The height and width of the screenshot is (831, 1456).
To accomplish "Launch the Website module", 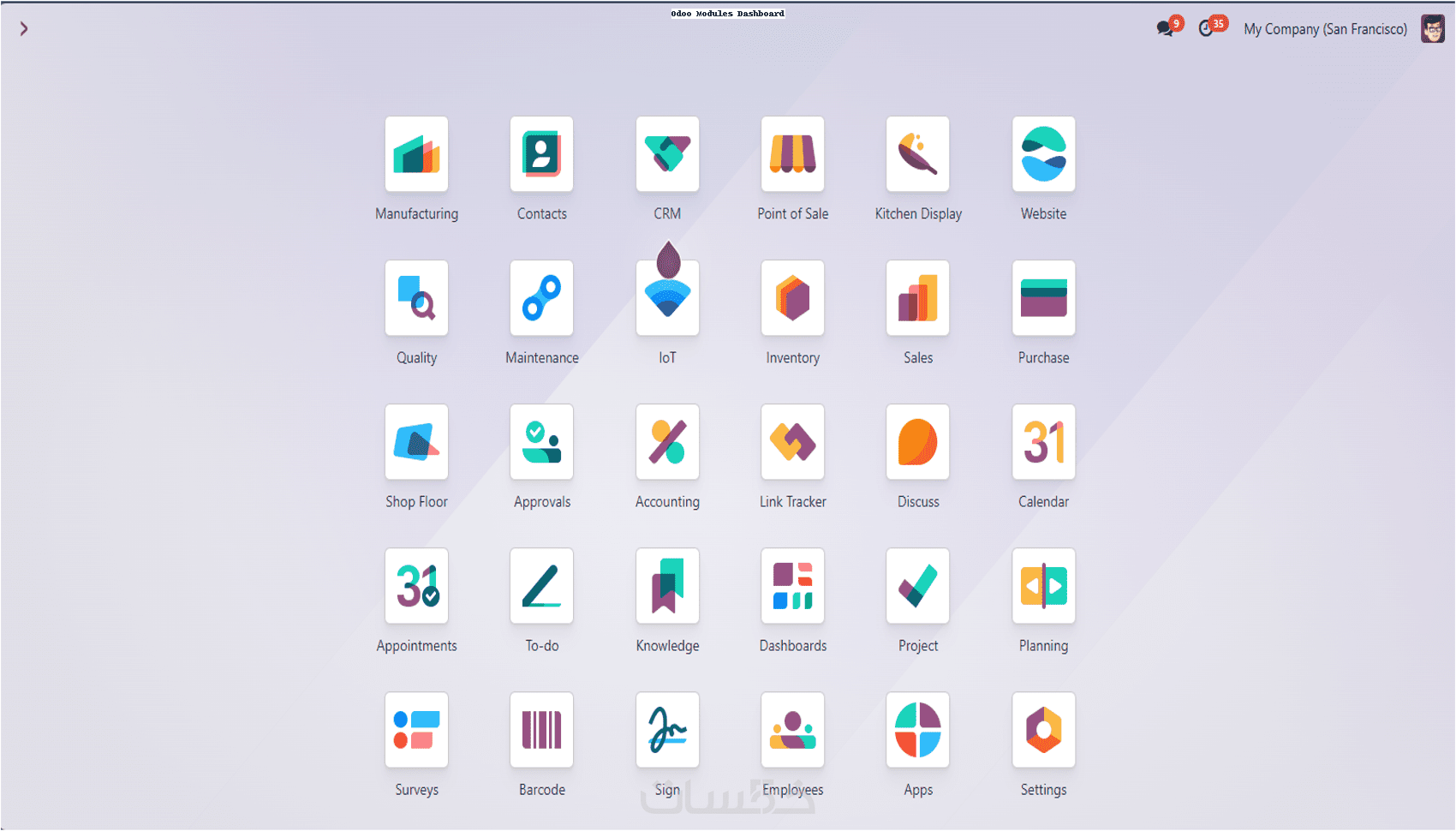I will pos(1043,154).
